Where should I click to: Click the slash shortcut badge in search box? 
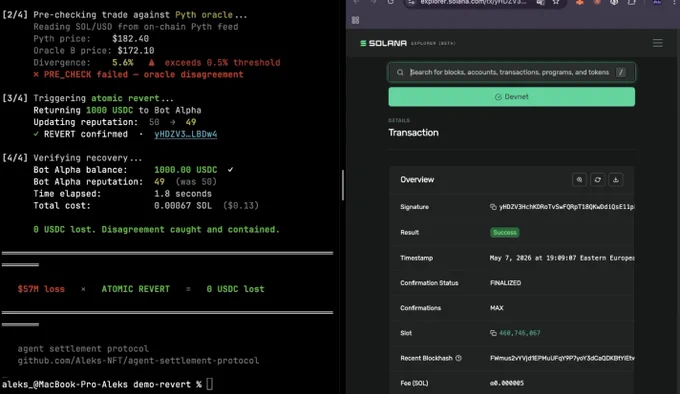621,72
